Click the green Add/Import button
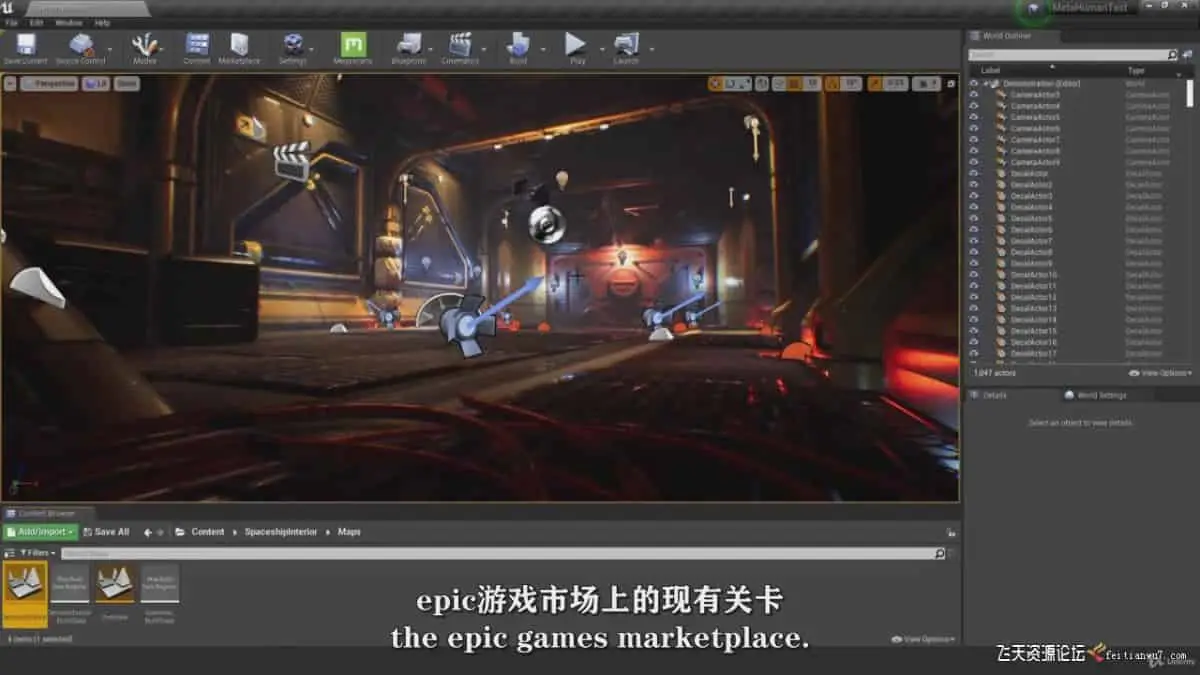This screenshot has height=675, width=1200. tap(40, 532)
